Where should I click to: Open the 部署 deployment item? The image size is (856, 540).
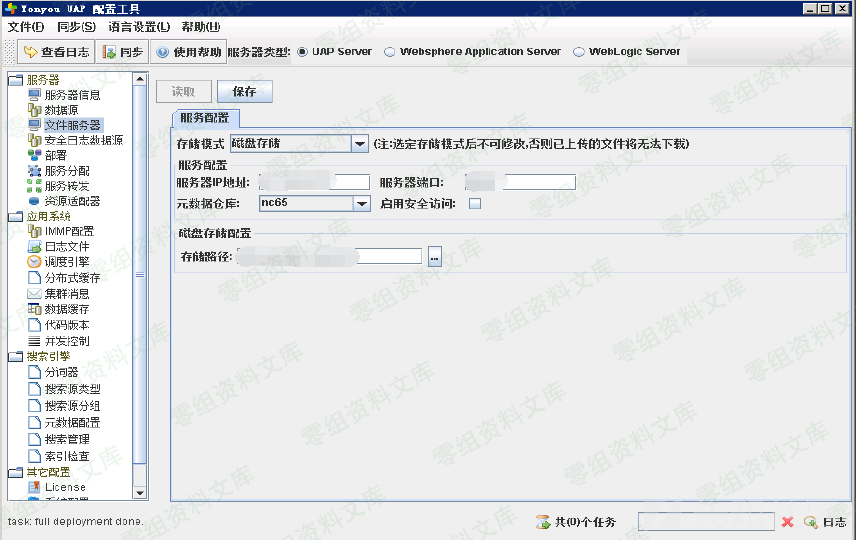[x=55, y=156]
